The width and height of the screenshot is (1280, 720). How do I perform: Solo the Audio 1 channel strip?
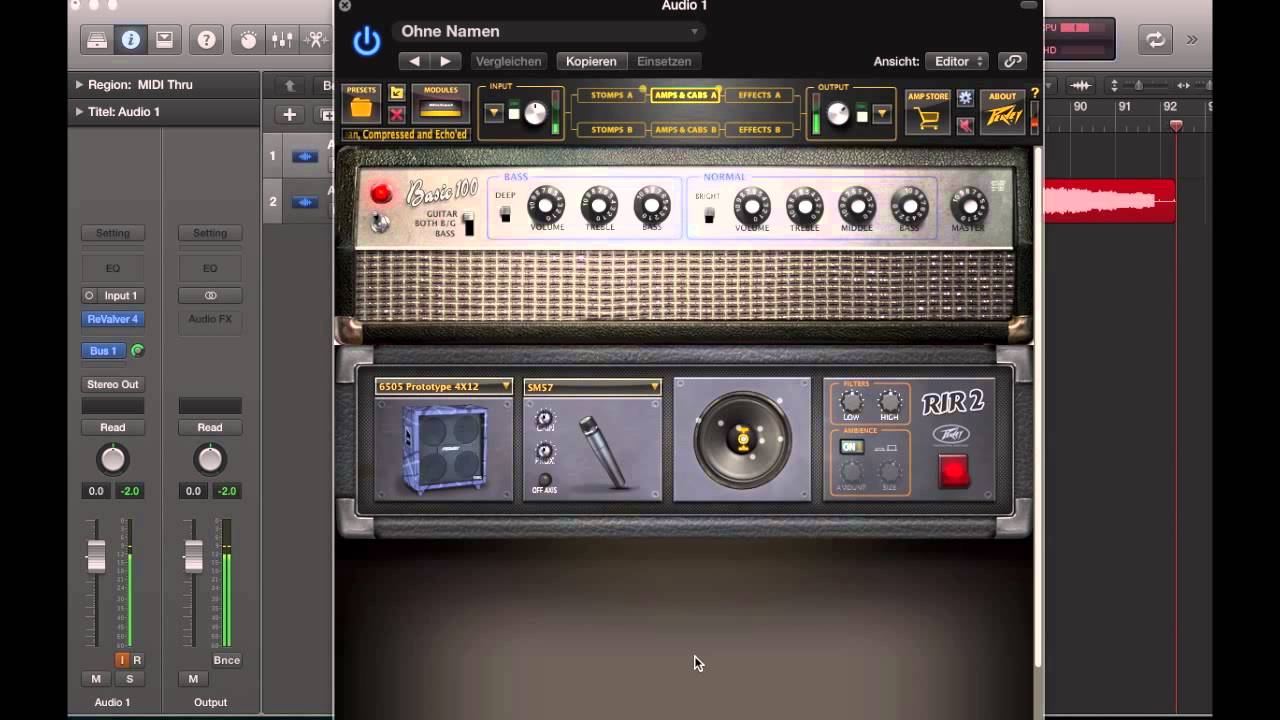click(x=129, y=679)
